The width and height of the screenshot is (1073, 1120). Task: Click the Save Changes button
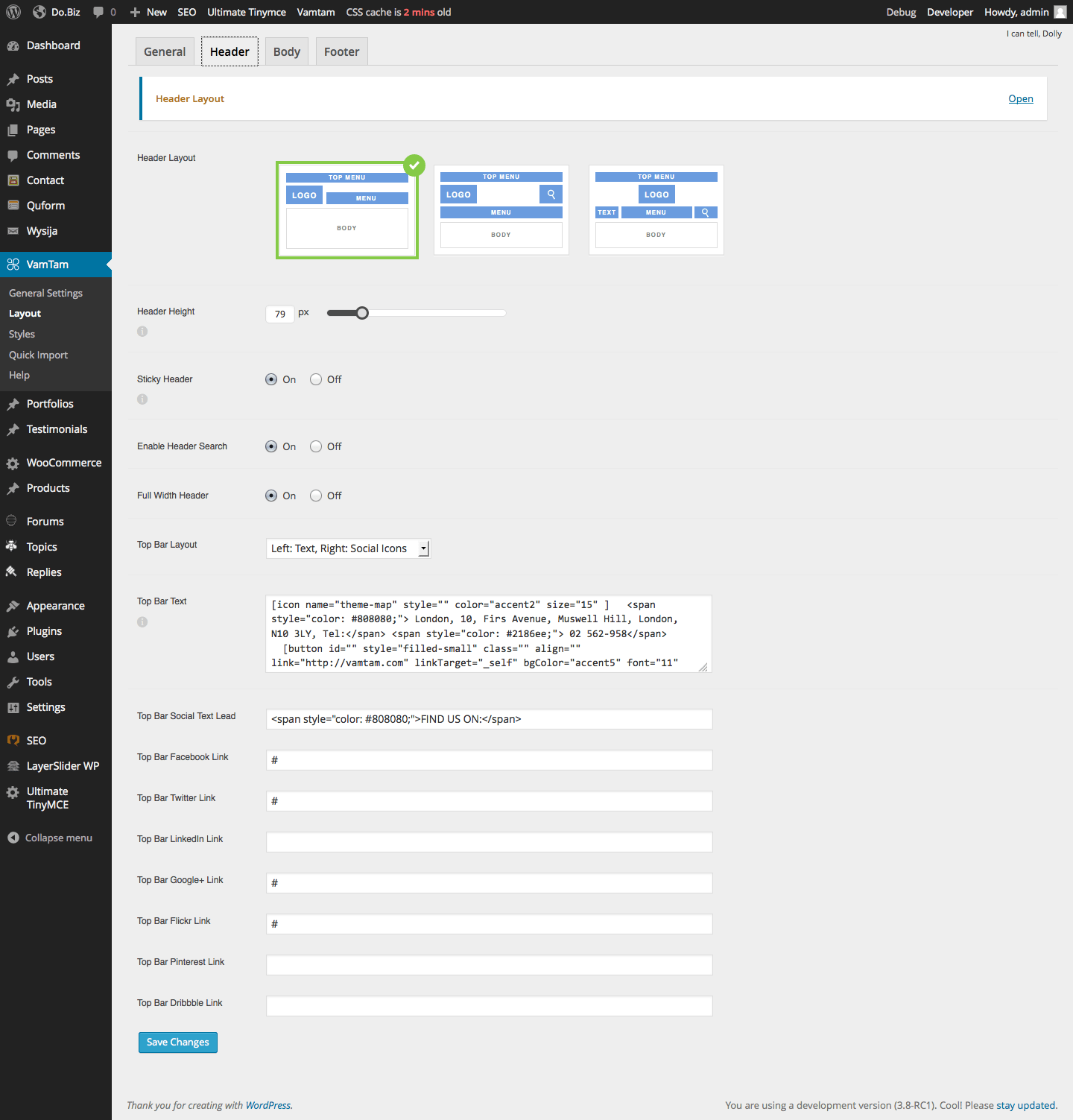(x=177, y=1042)
